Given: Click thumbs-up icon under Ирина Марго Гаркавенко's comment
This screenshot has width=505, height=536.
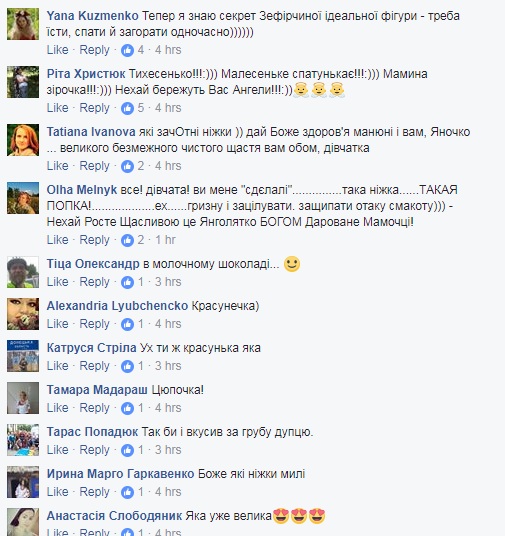Looking at the screenshot, I should 127,492.
